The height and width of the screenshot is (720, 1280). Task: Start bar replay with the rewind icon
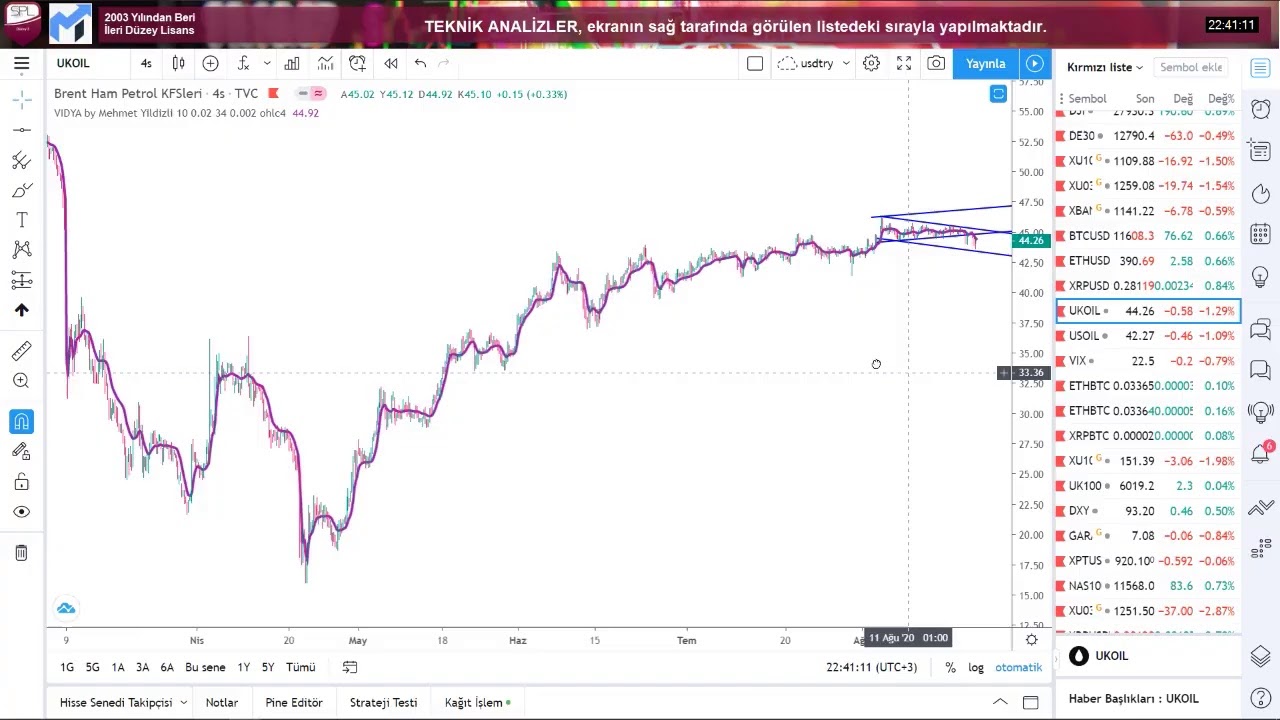391,63
